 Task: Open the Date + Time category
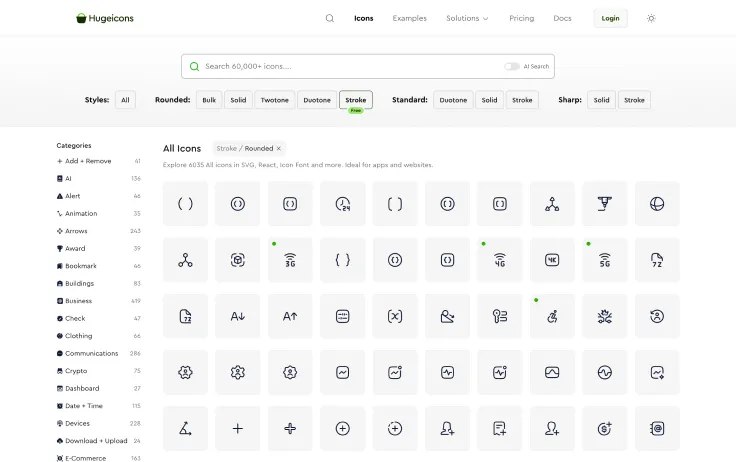[99, 406]
